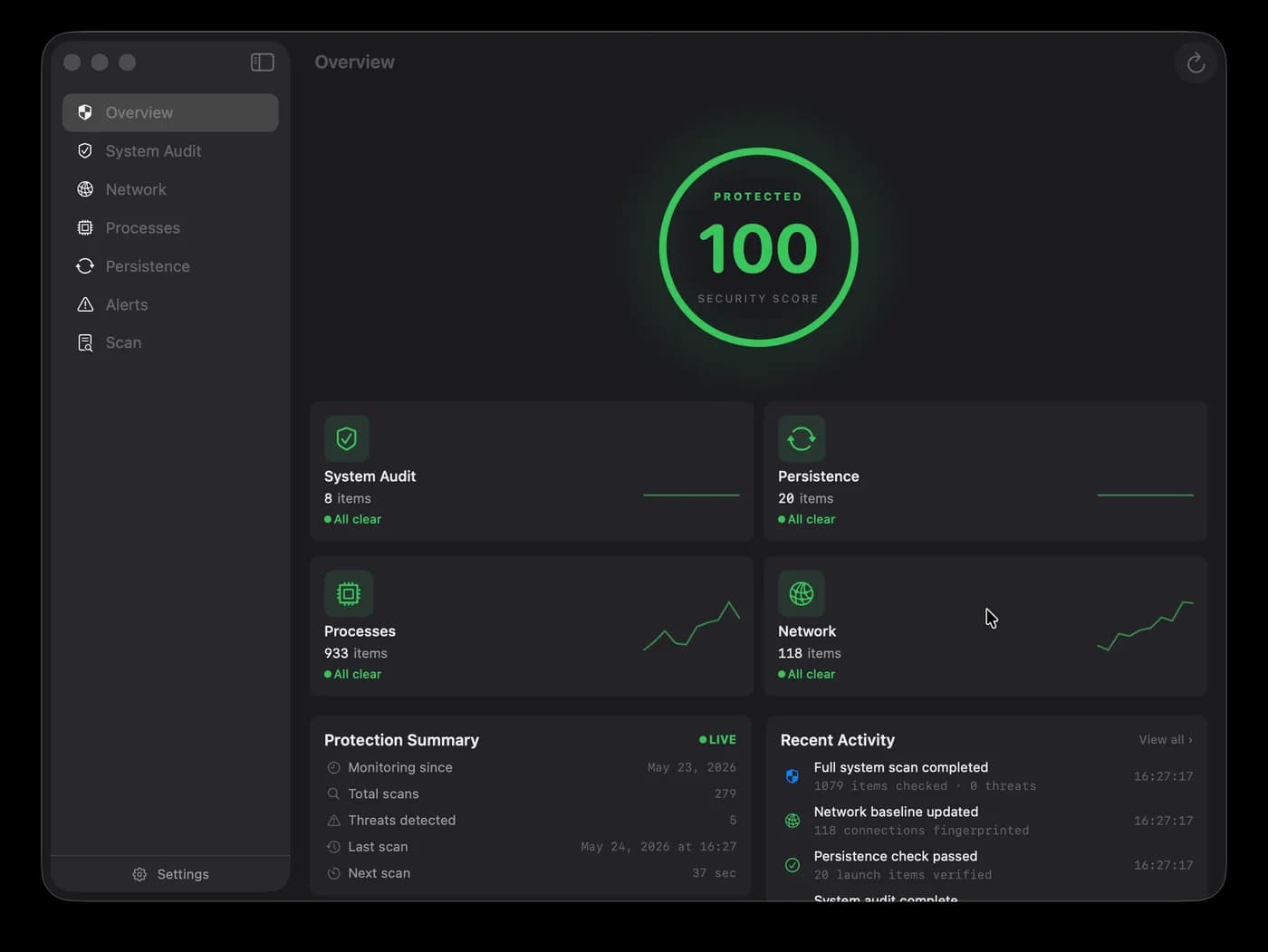Click the Persistence cycle icon in sidebar

85,266
